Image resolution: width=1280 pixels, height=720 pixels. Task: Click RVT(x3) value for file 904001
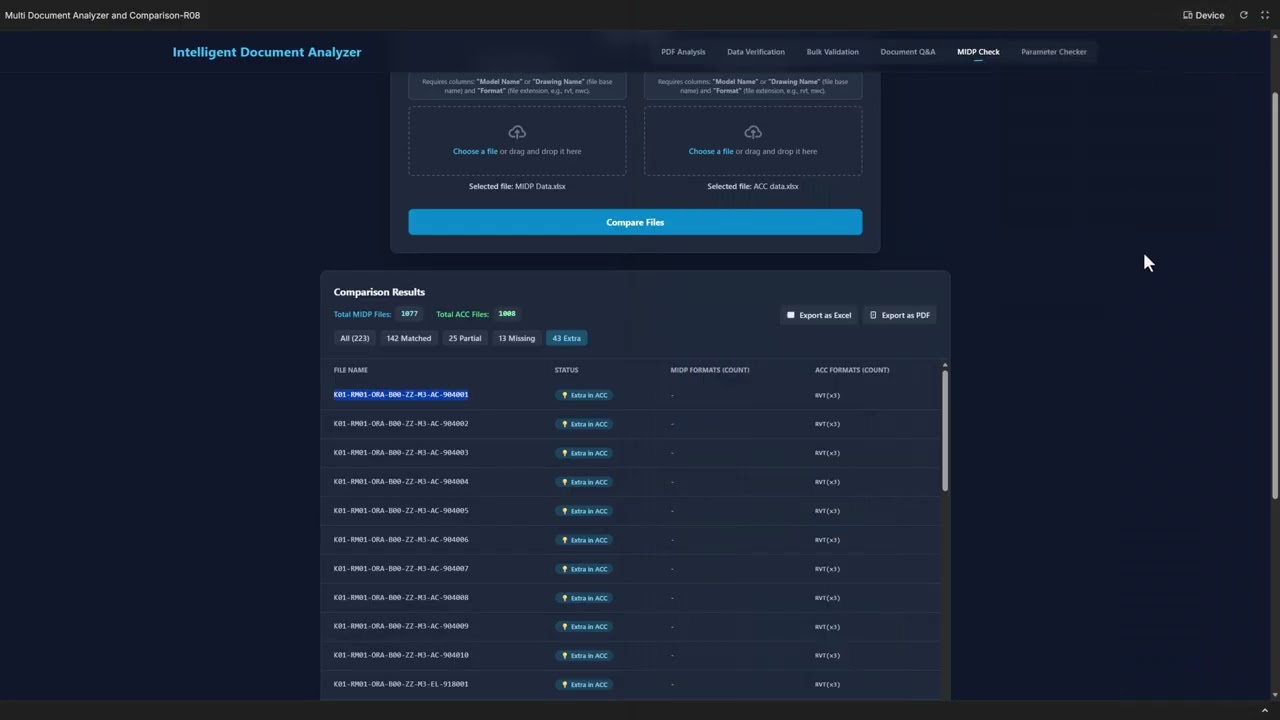[827, 395]
